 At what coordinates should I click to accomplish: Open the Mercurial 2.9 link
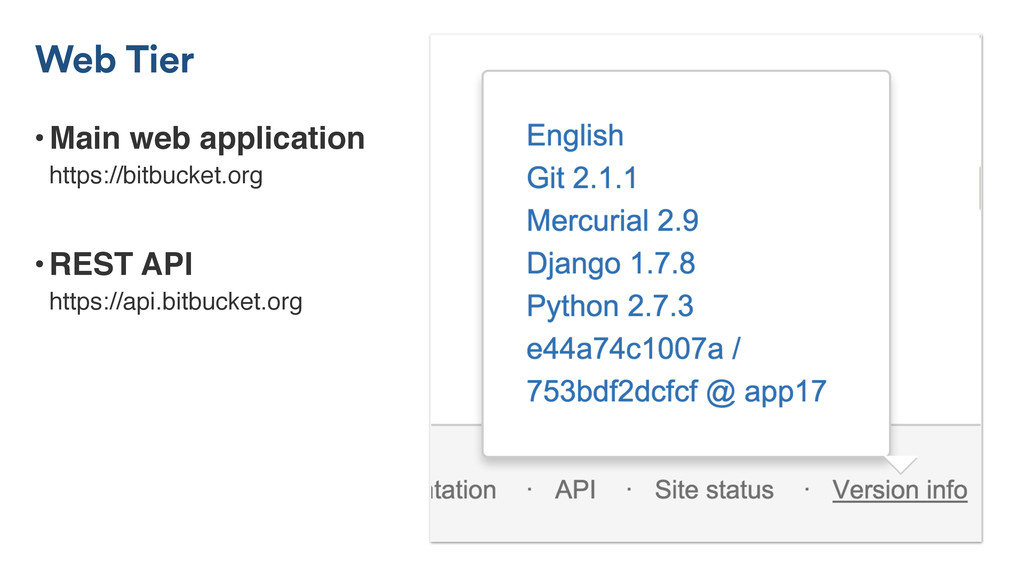point(612,221)
